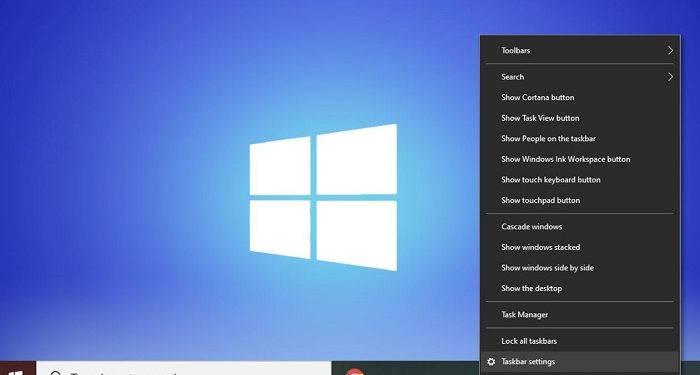Select Show the desktop

(580, 288)
